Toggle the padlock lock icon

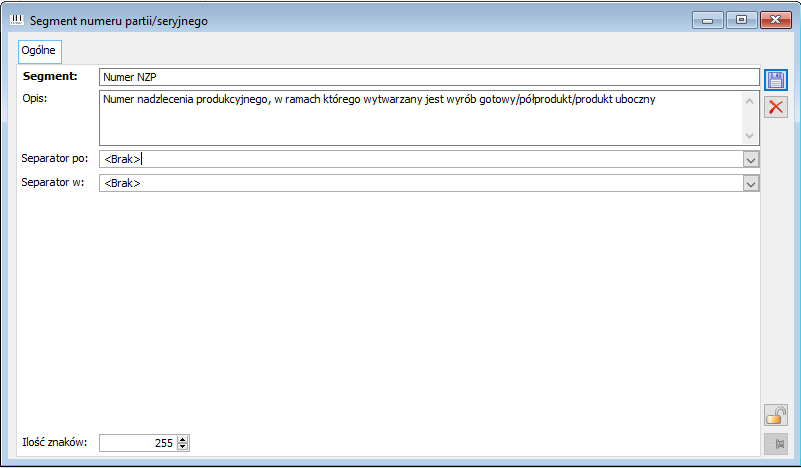coord(775,415)
